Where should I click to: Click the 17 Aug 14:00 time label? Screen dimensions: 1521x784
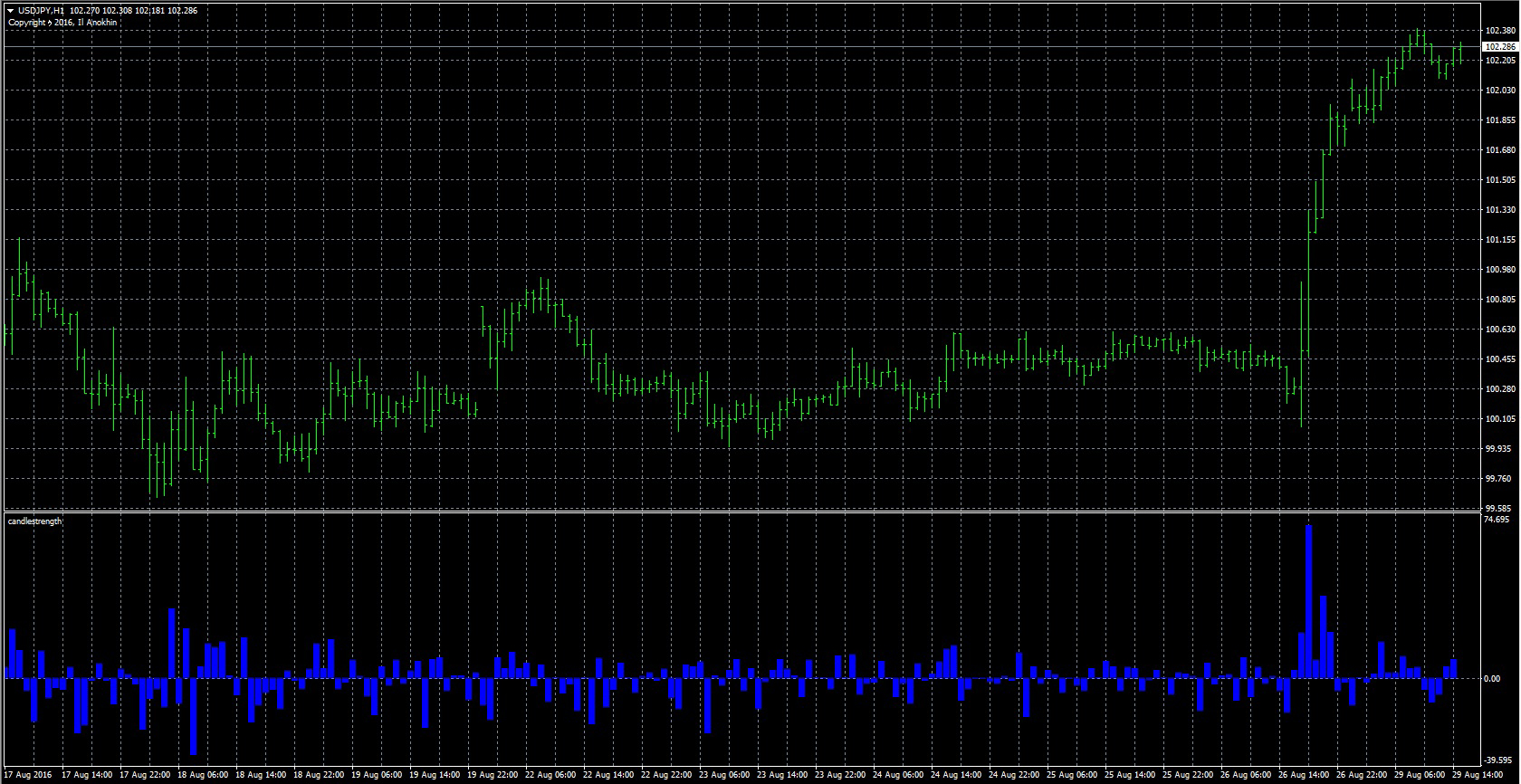point(88,775)
